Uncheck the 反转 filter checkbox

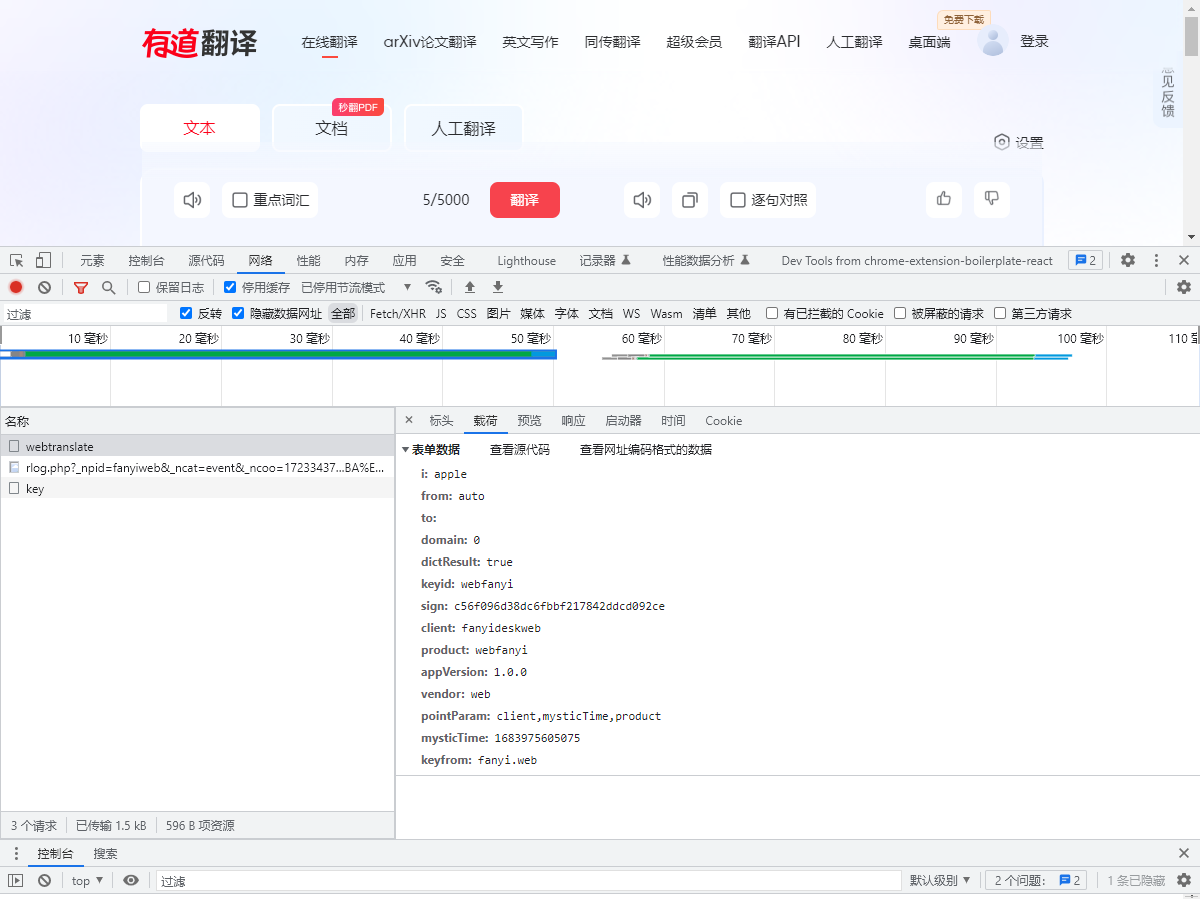(186, 313)
